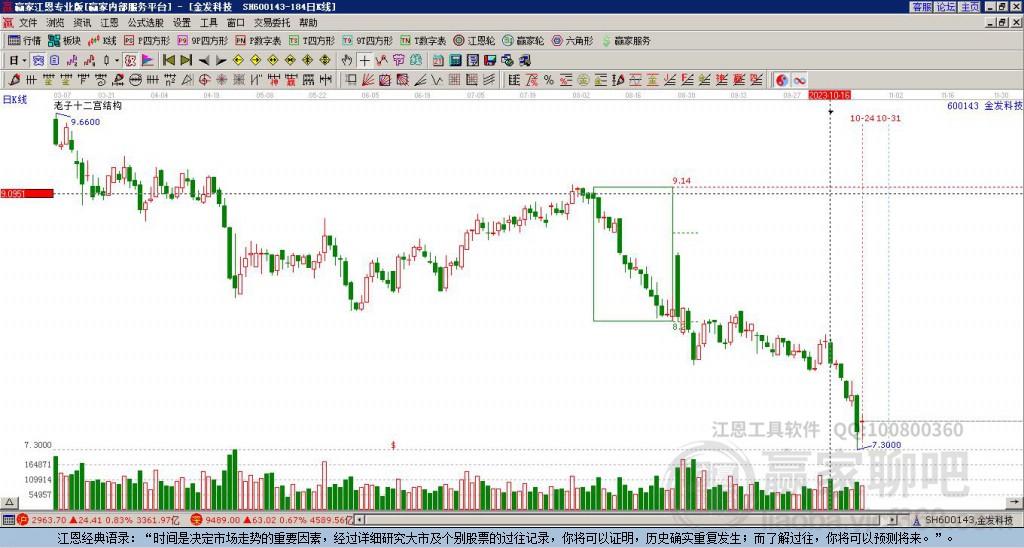
Task: Click the red pencil drawing icon
Action: [x=14, y=80]
